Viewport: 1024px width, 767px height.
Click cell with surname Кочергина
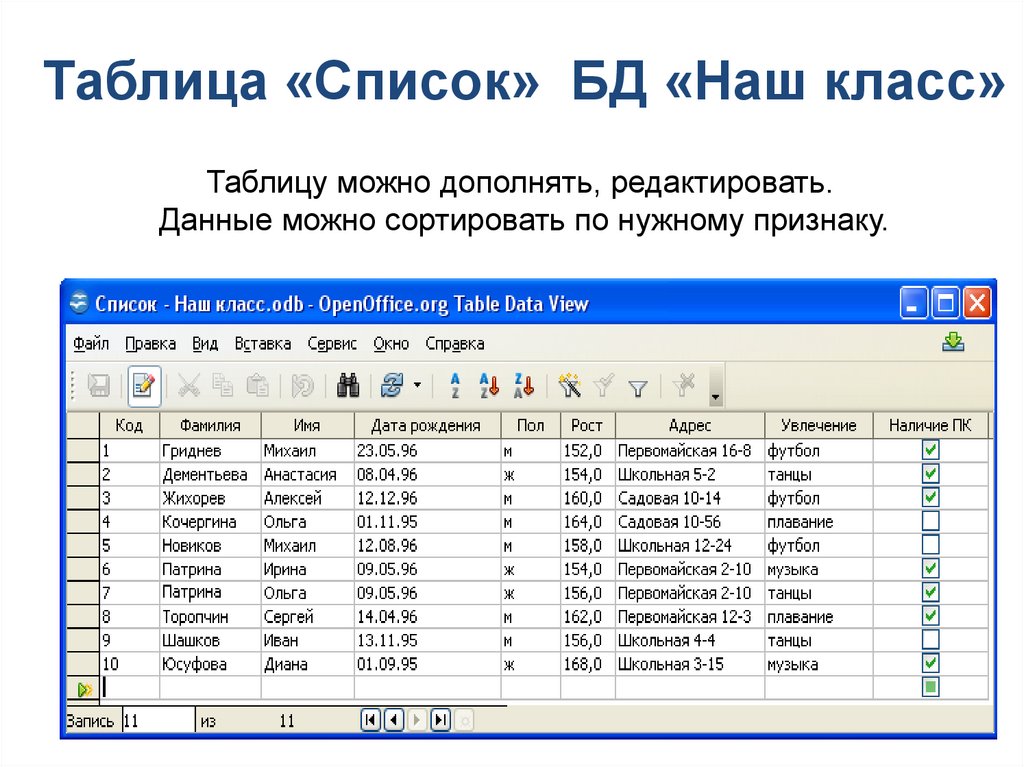pos(210,521)
